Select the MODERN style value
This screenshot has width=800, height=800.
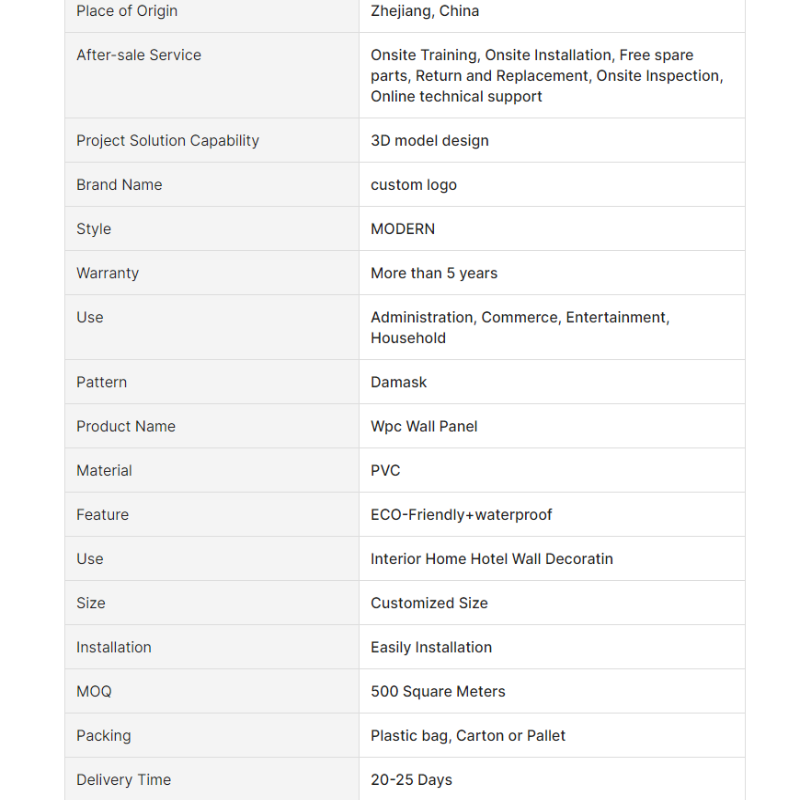[x=403, y=229]
